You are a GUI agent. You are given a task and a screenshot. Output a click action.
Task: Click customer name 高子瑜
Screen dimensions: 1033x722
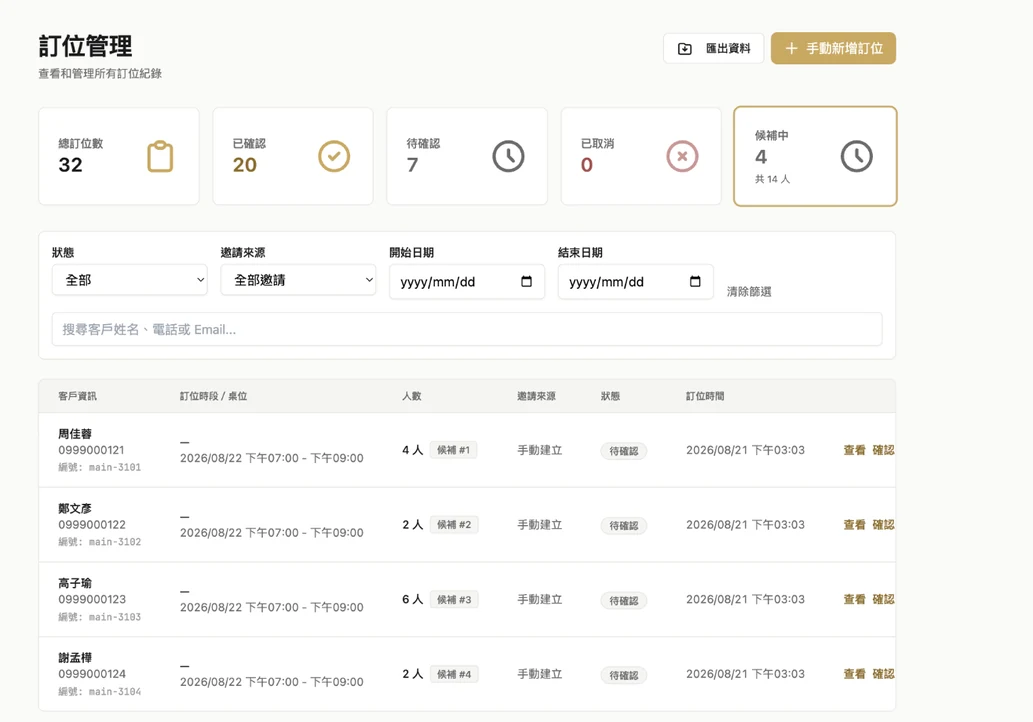75,583
